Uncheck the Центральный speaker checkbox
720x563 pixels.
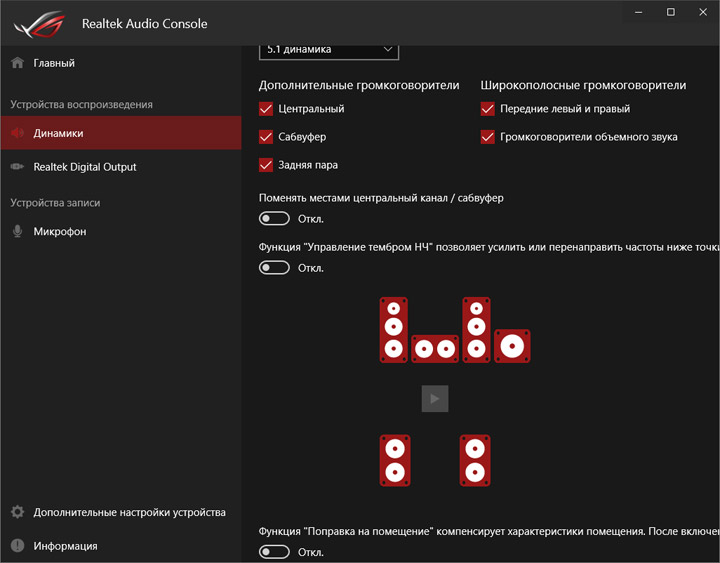pos(266,109)
